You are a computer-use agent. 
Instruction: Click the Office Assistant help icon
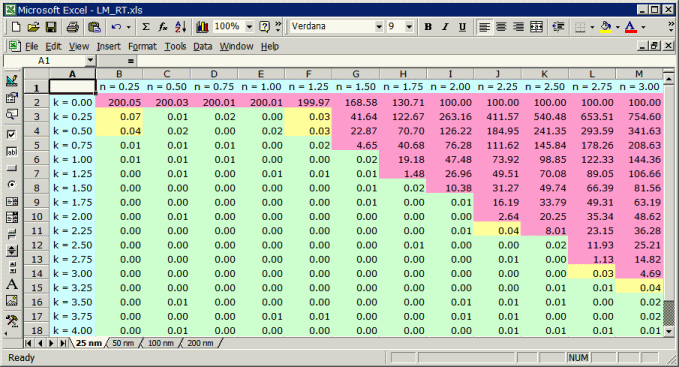(264, 27)
